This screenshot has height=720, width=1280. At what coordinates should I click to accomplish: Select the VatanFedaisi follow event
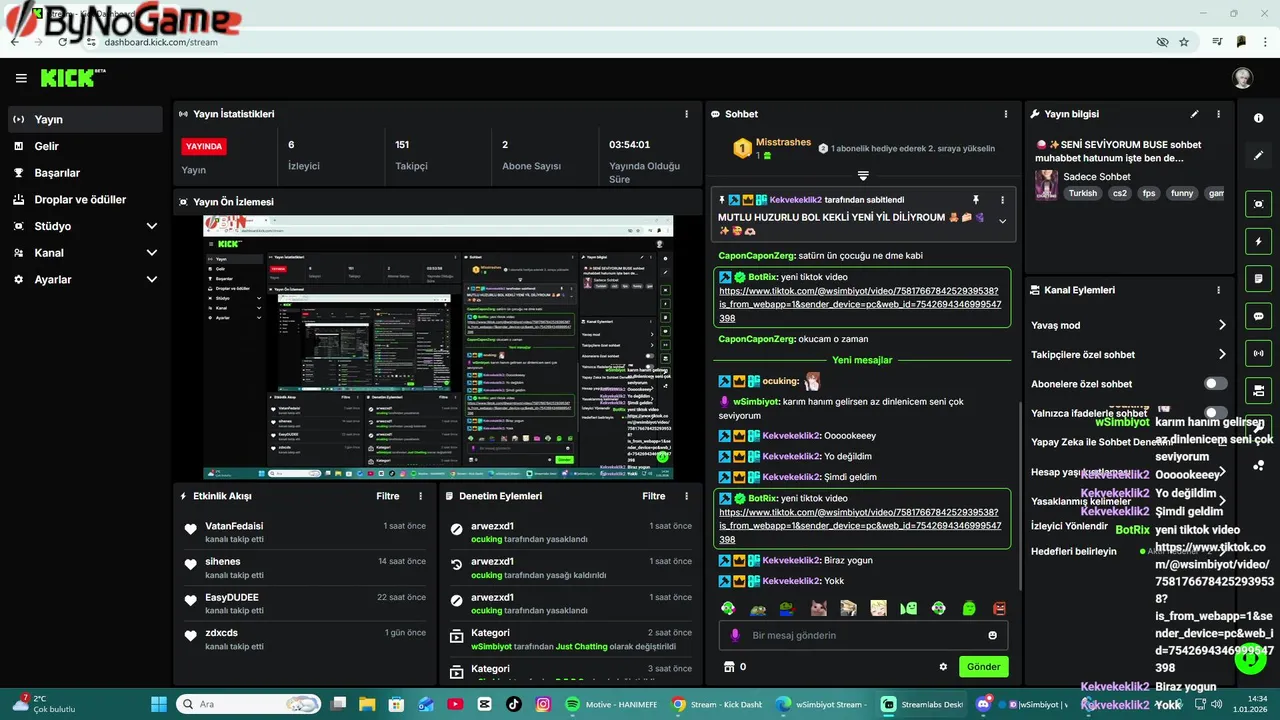pos(305,532)
